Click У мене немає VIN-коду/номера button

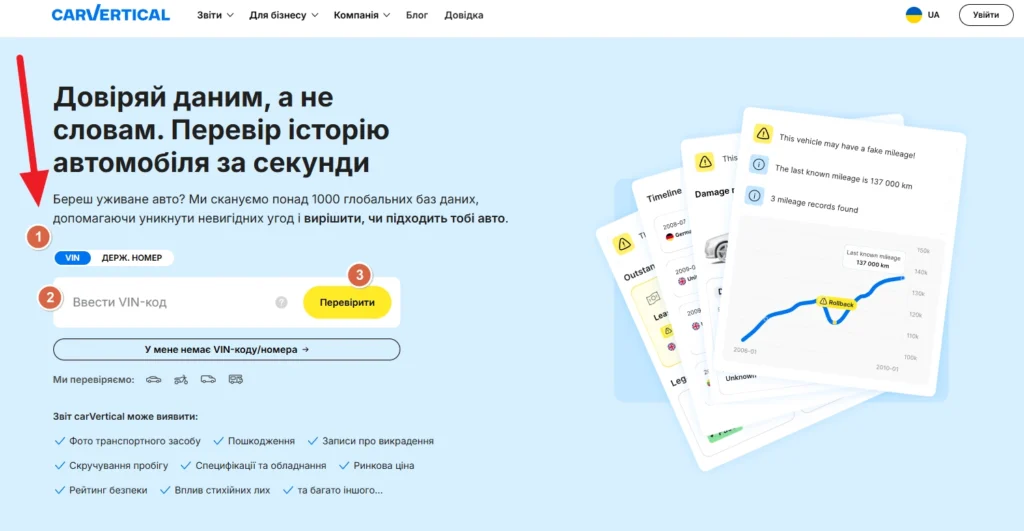pos(227,349)
